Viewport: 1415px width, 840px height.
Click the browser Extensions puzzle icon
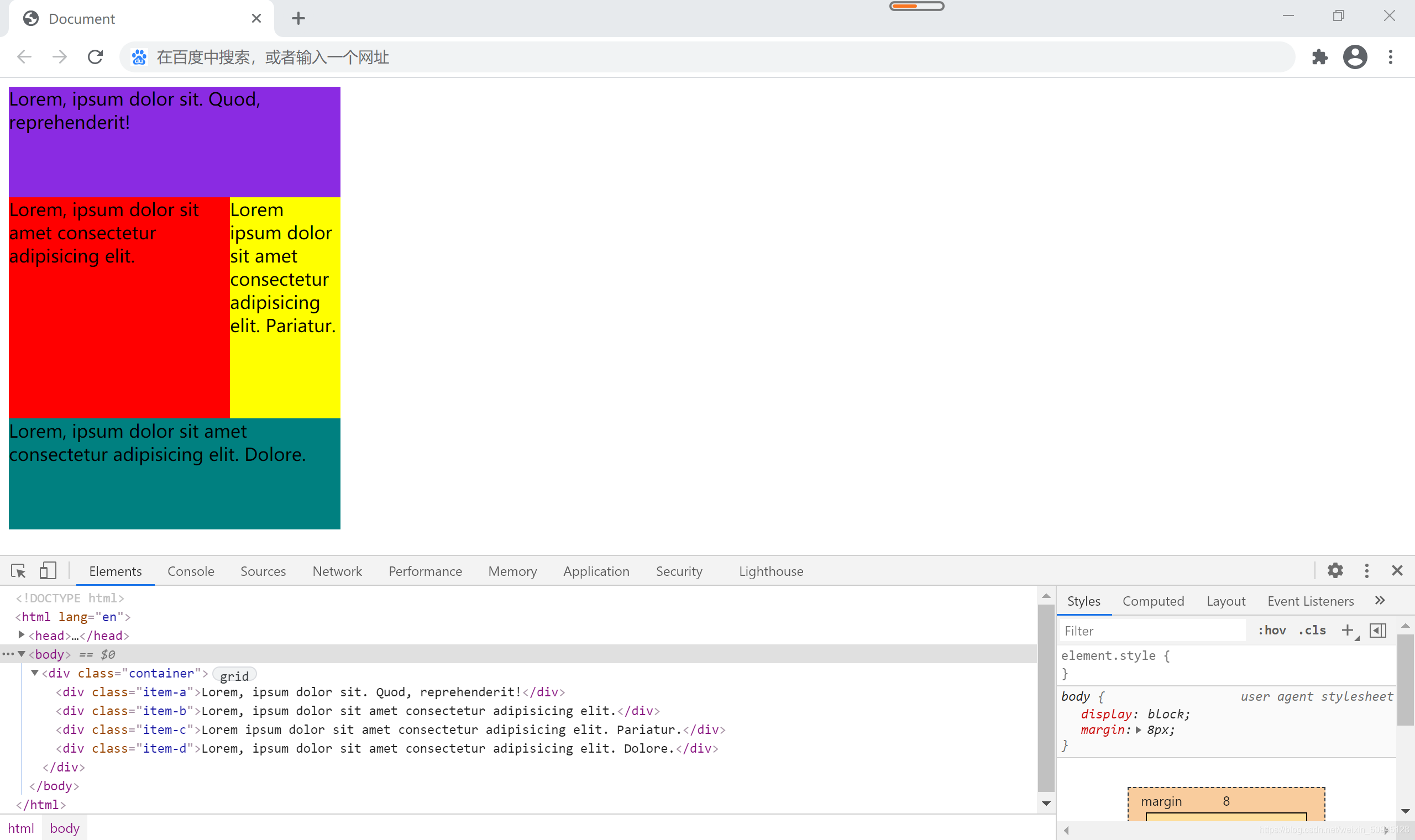click(1319, 57)
